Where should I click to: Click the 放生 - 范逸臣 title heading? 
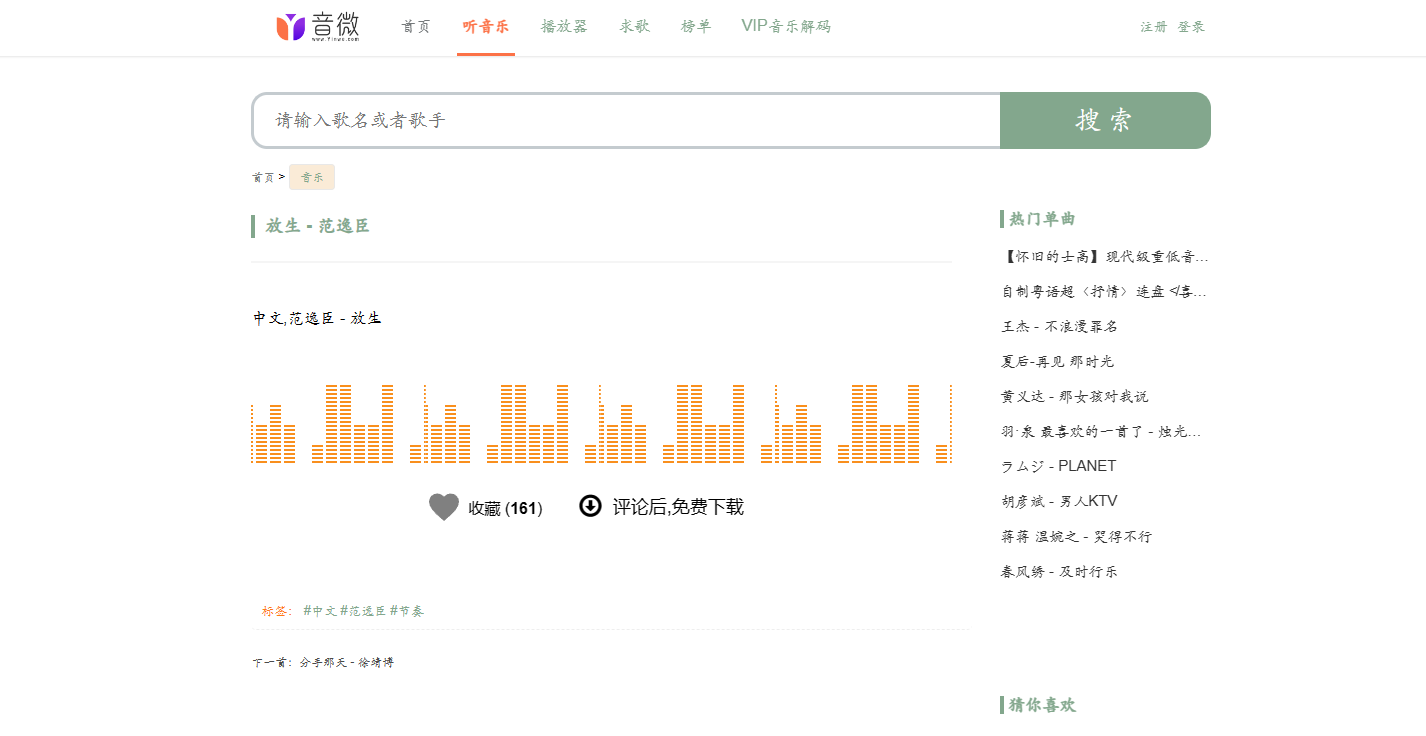coord(318,226)
